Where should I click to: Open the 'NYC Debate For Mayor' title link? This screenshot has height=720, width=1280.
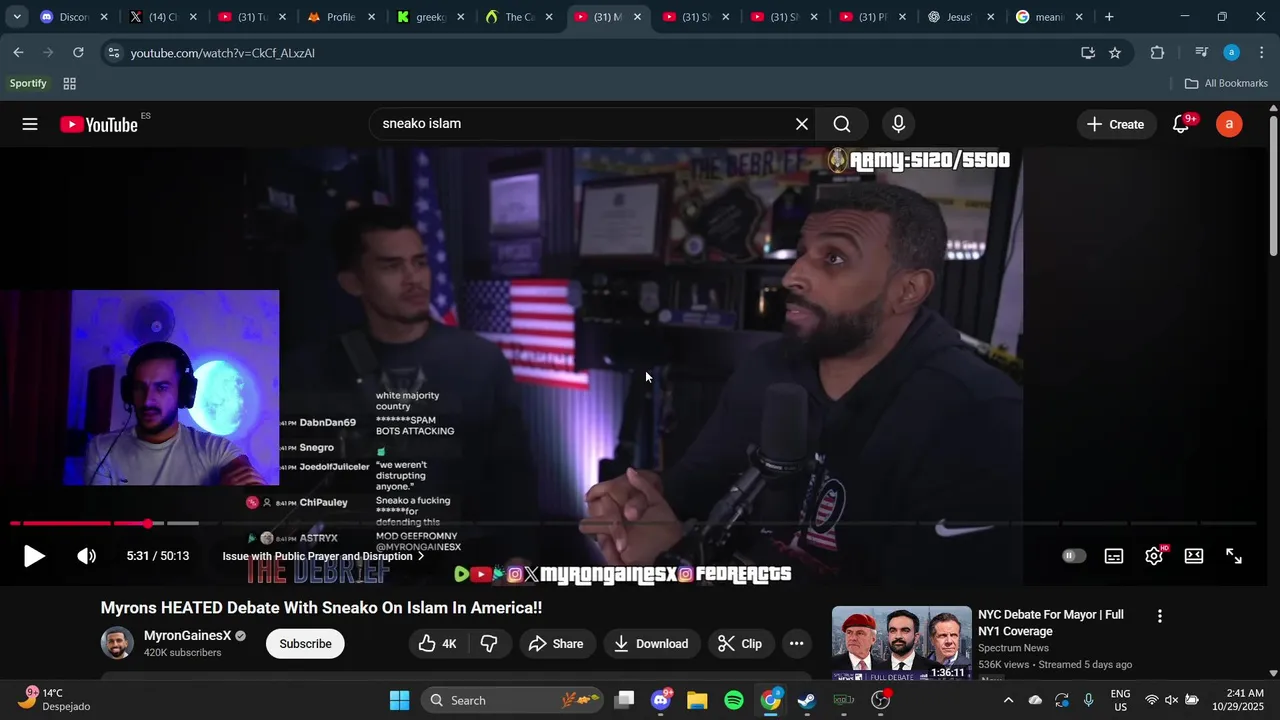pyautogui.click(x=1051, y=623)
